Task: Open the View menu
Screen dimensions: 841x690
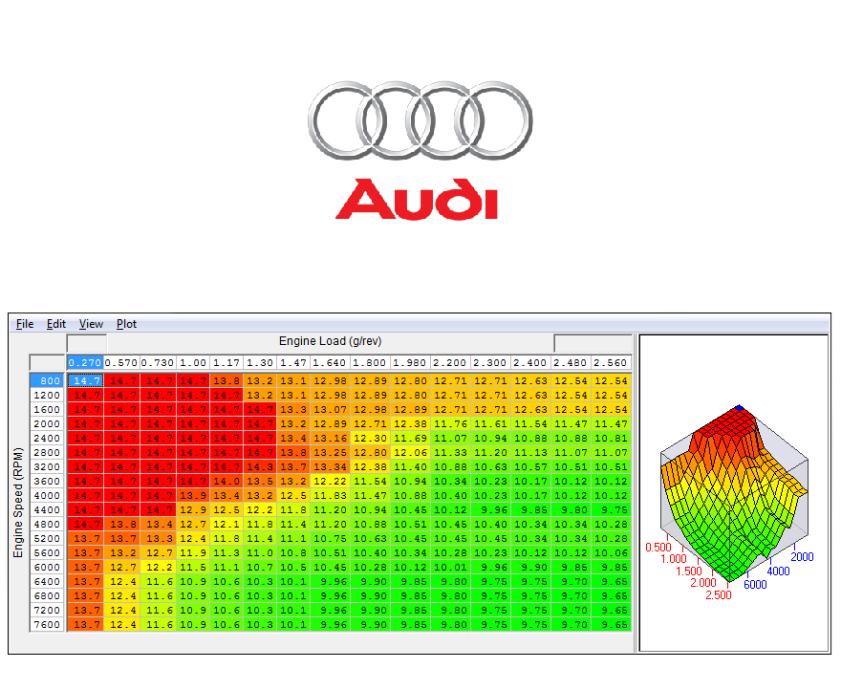Action: 92,324
